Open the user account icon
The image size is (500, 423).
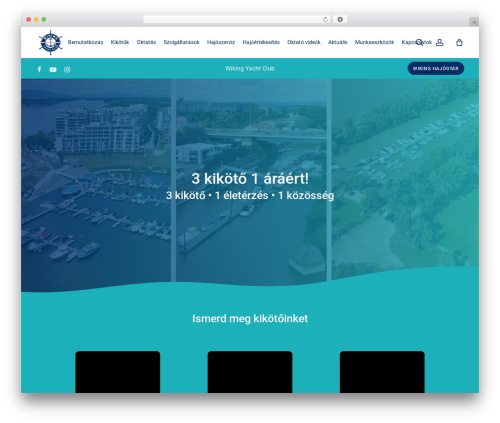click(x=440, y=42)
